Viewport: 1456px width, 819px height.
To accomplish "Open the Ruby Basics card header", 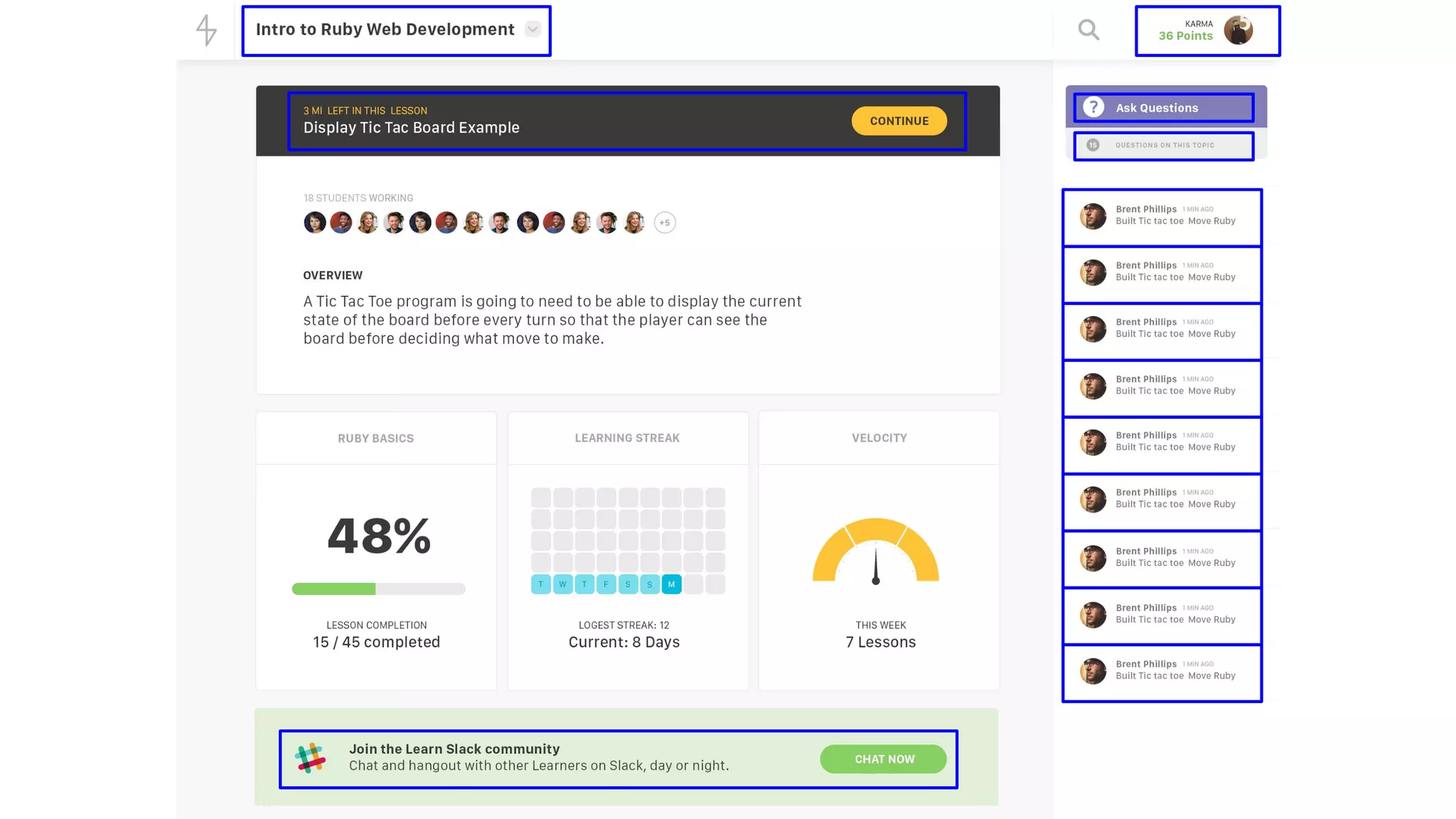I will (375, 439).
